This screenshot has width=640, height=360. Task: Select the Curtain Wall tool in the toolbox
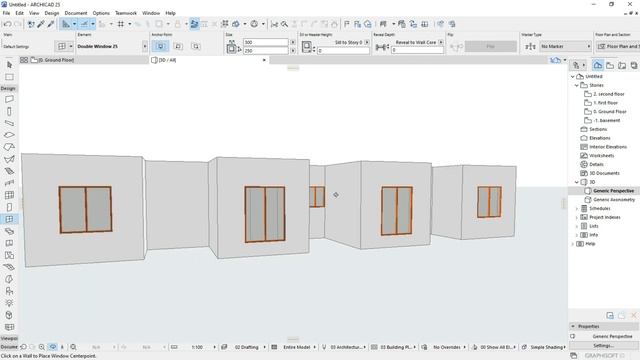(x=9, y=195)
